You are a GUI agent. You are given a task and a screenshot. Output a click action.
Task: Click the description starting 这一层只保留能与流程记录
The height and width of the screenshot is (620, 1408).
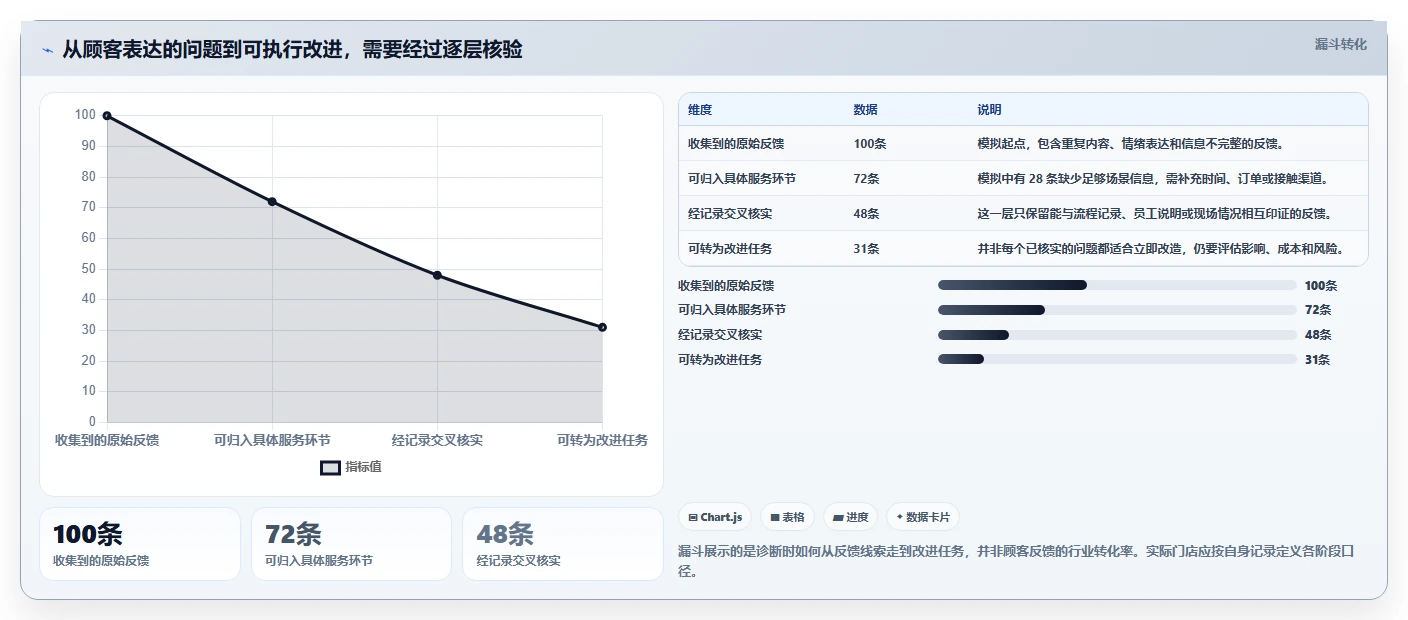pos(1154,214)
